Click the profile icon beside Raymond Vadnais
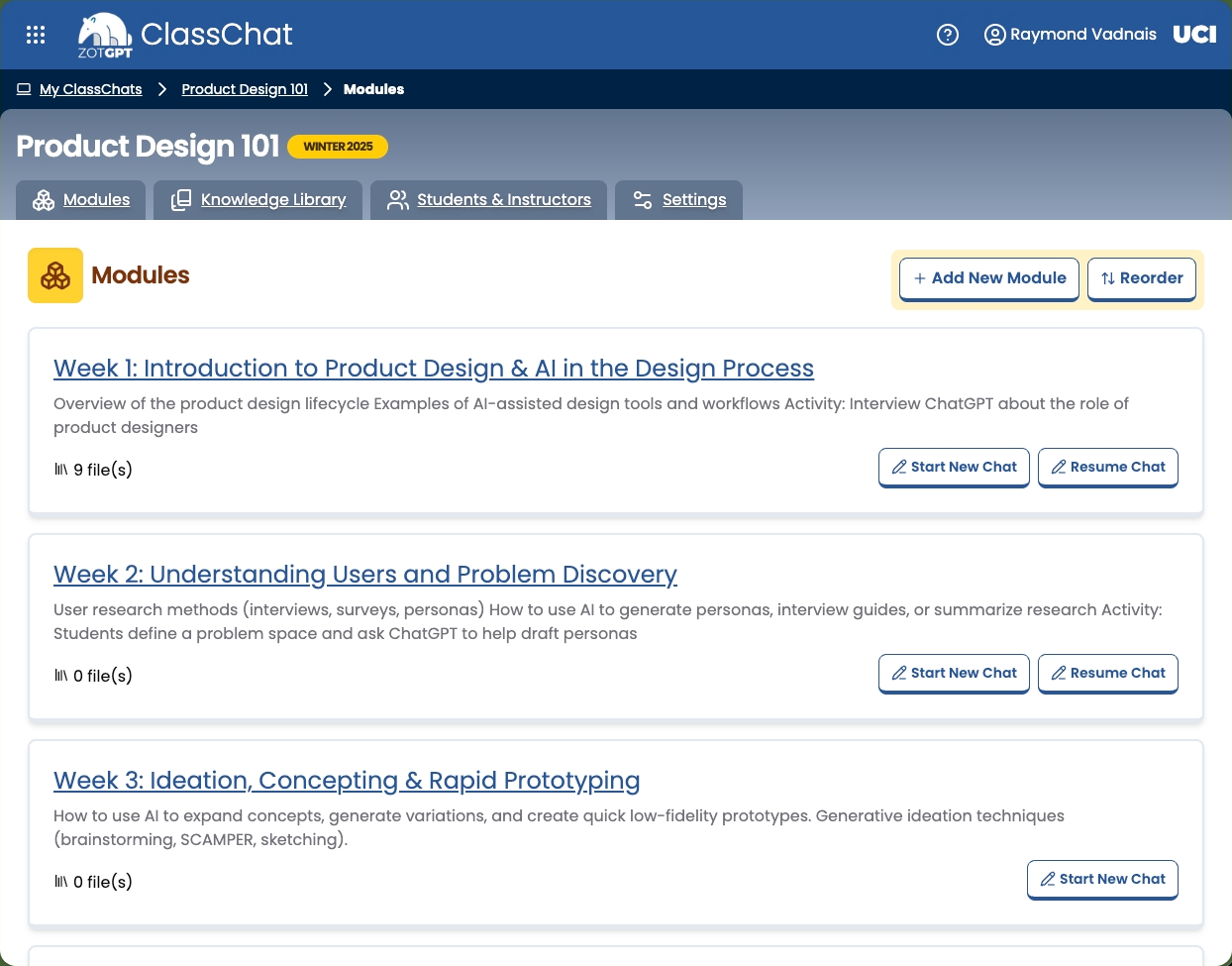The height and width of the screenshot is (966, 1232). (994, 35)
